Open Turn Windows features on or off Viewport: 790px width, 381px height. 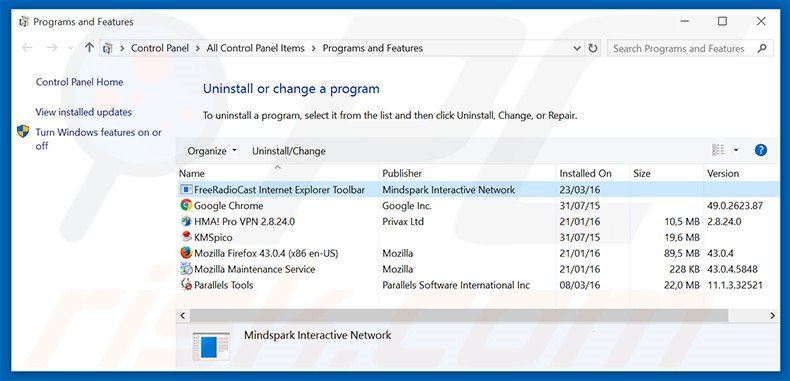click(x=99, y=139)
